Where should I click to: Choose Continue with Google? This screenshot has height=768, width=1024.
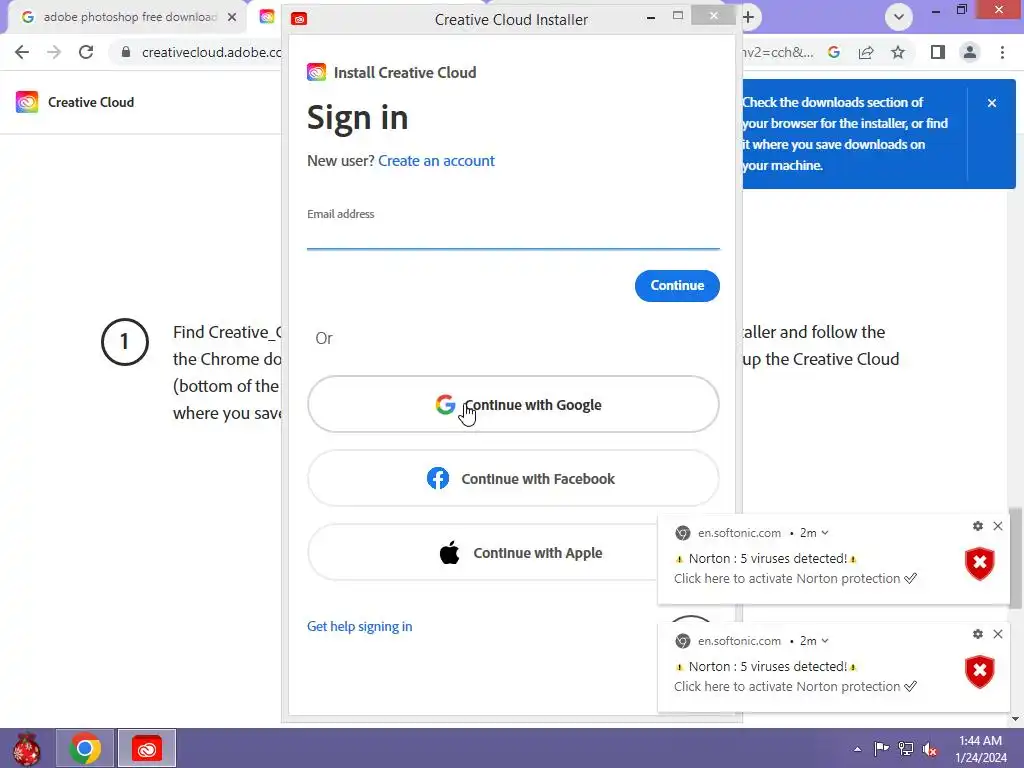pos(513,404)
